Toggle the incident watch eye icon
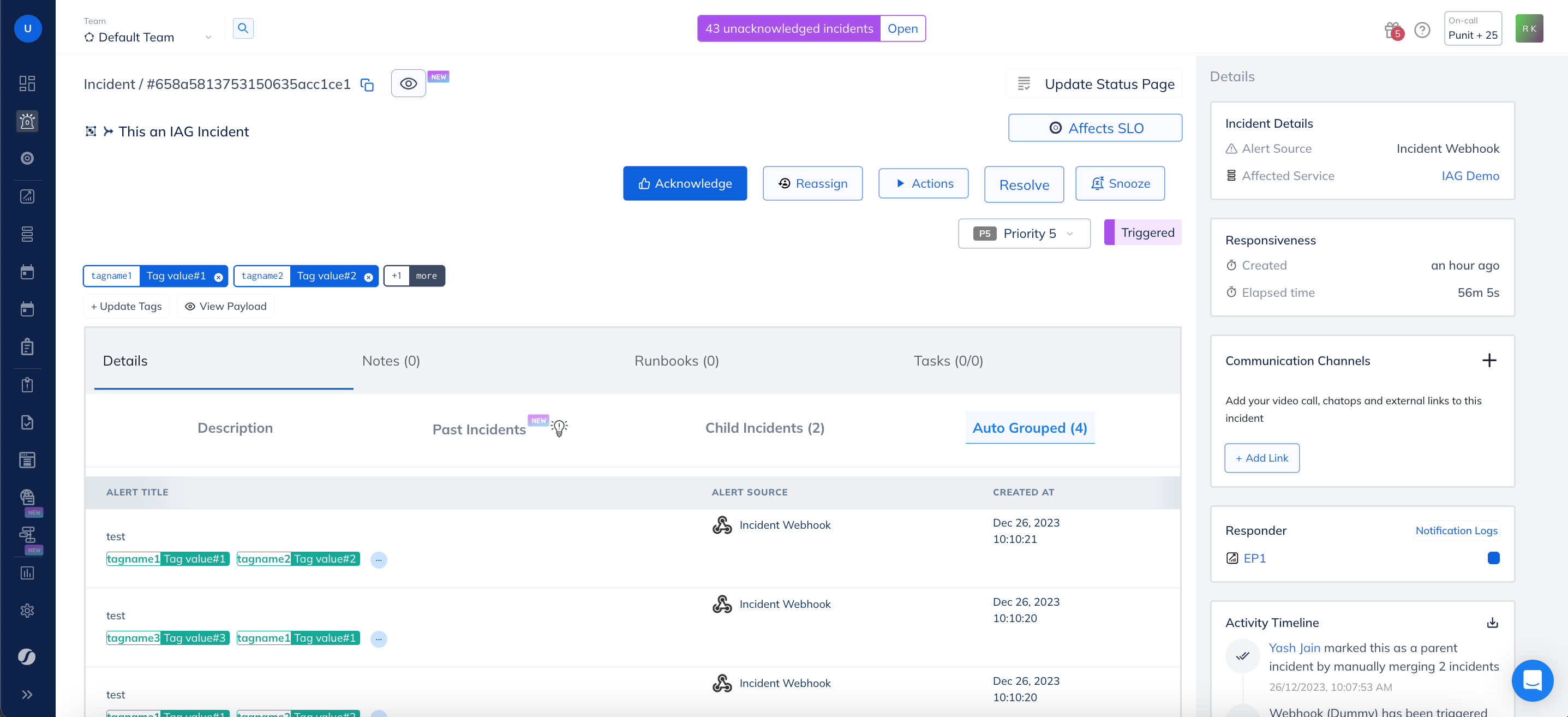 tap(407, 83)
